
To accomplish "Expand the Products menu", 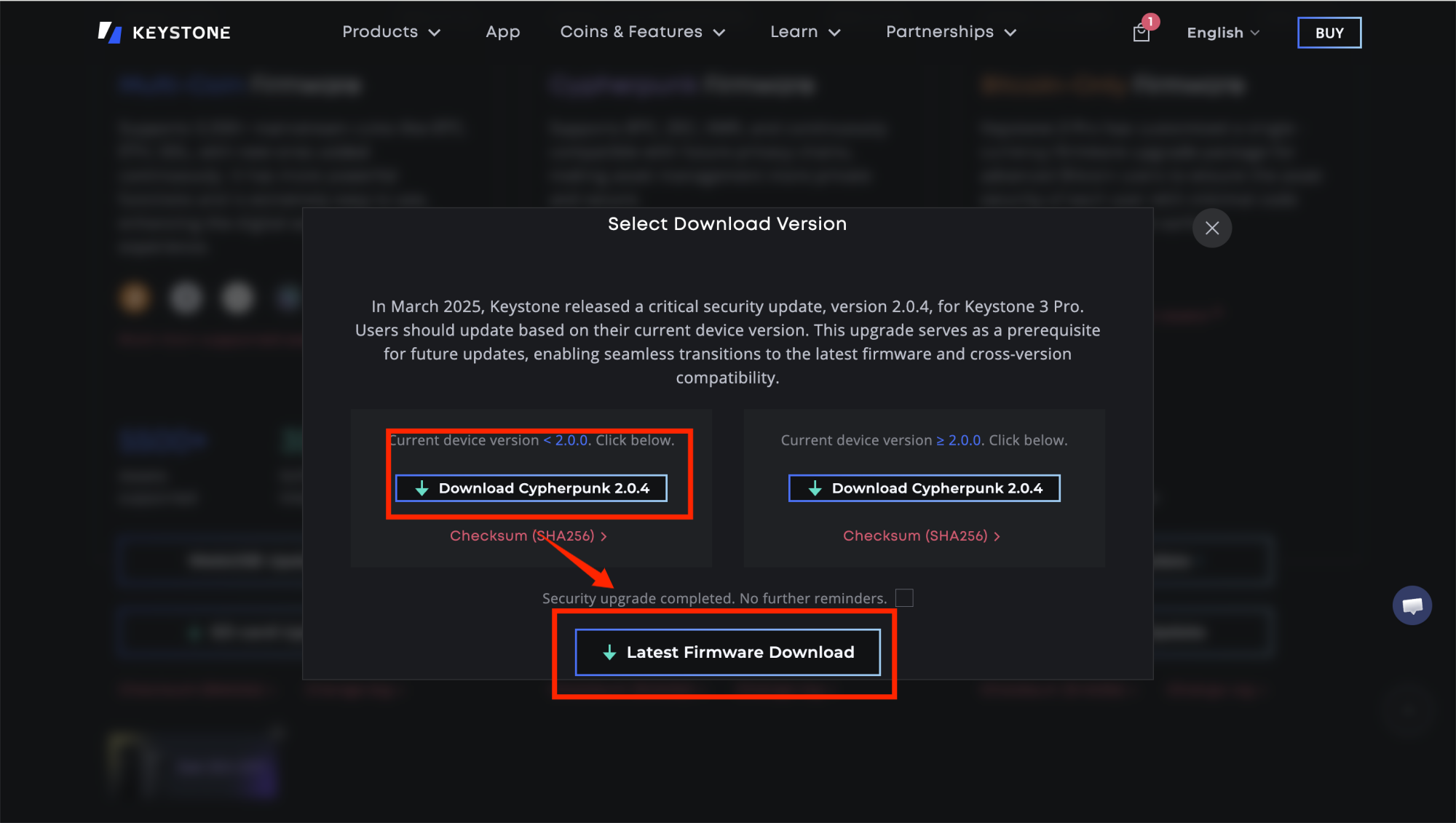I will click(x=392, y=32).
